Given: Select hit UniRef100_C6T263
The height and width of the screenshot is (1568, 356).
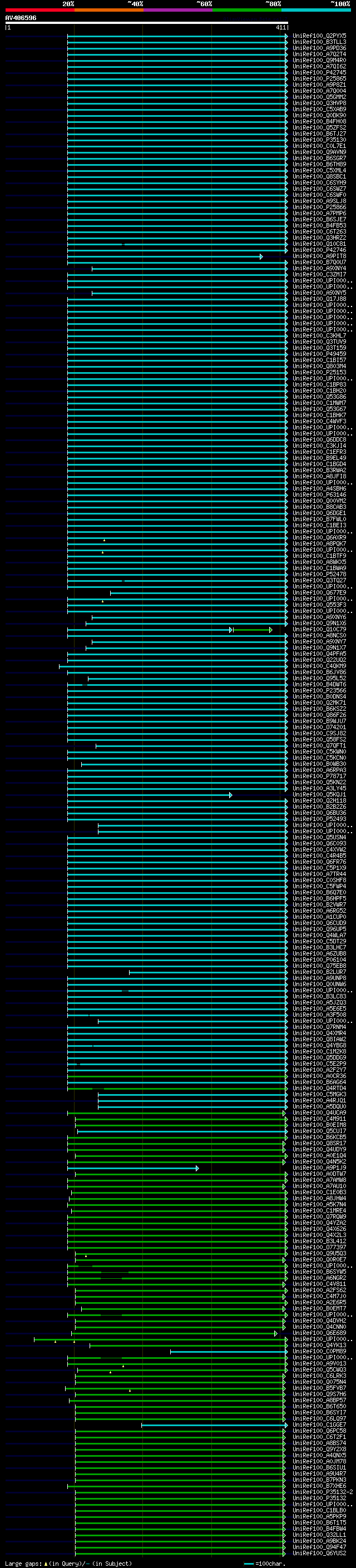Looking at the screenshot, I should pyautogui.click(x=319, y=232).
